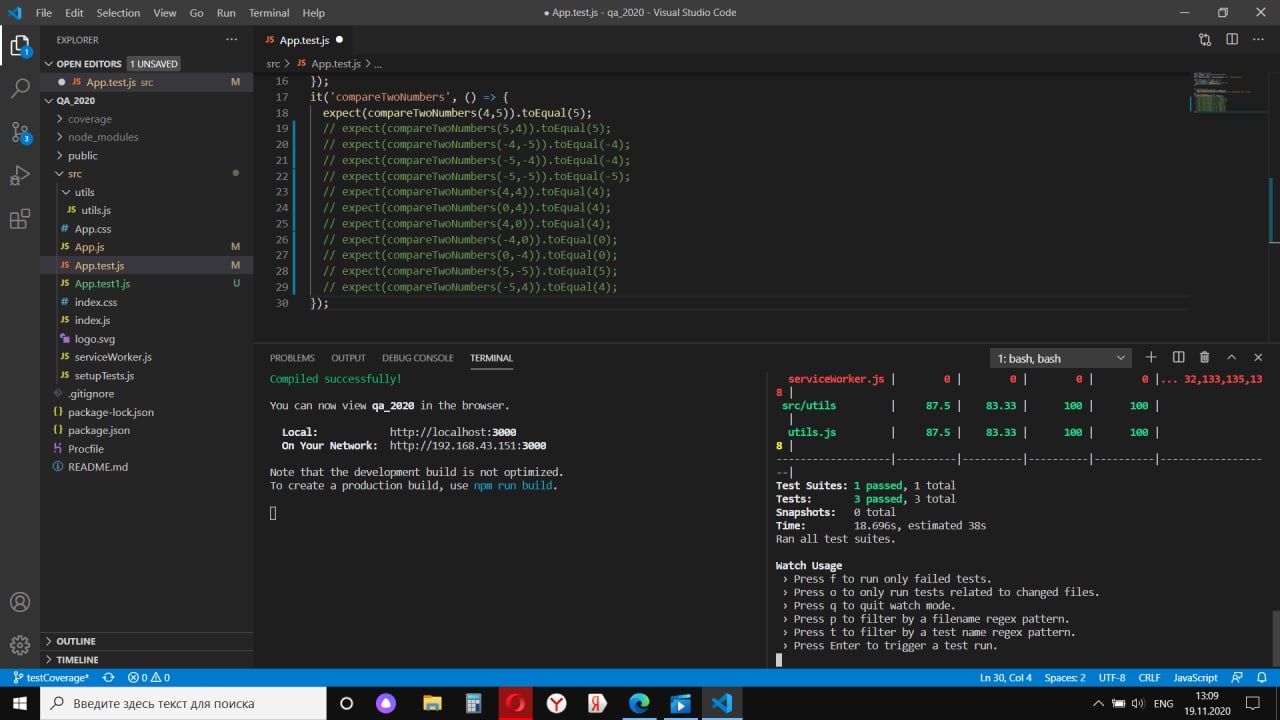
Task: Kill terminal with trash icon
Action: [1204, 357]
